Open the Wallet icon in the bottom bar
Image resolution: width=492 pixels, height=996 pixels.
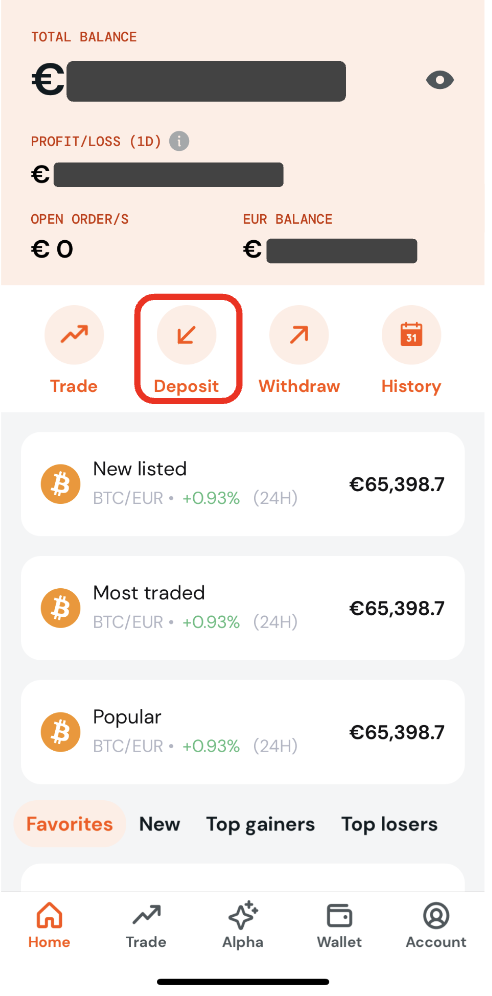[x=340, y=925]
